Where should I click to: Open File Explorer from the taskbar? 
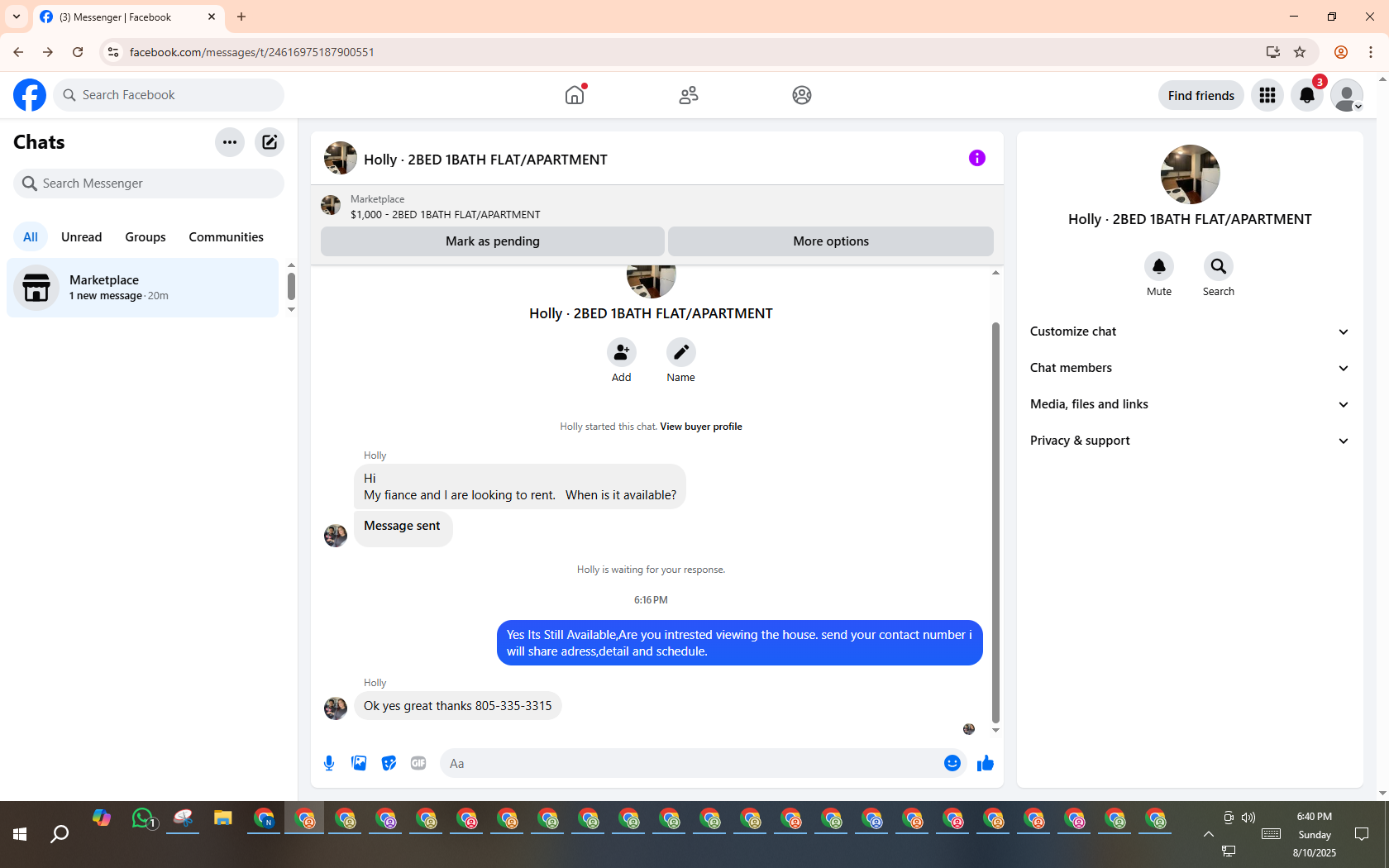[223, 818]
